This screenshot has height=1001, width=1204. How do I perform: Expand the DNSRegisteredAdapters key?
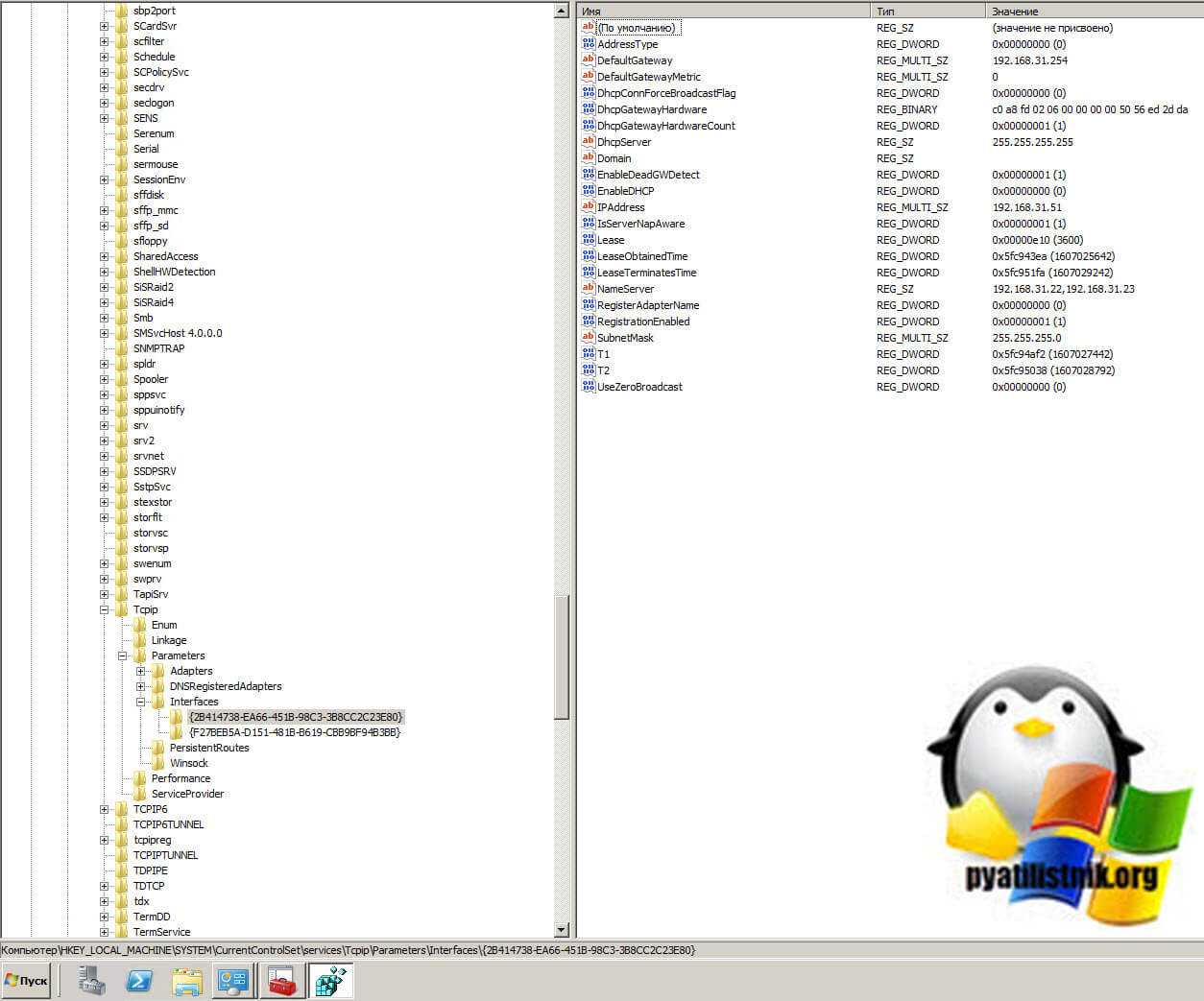pos(140,686)
